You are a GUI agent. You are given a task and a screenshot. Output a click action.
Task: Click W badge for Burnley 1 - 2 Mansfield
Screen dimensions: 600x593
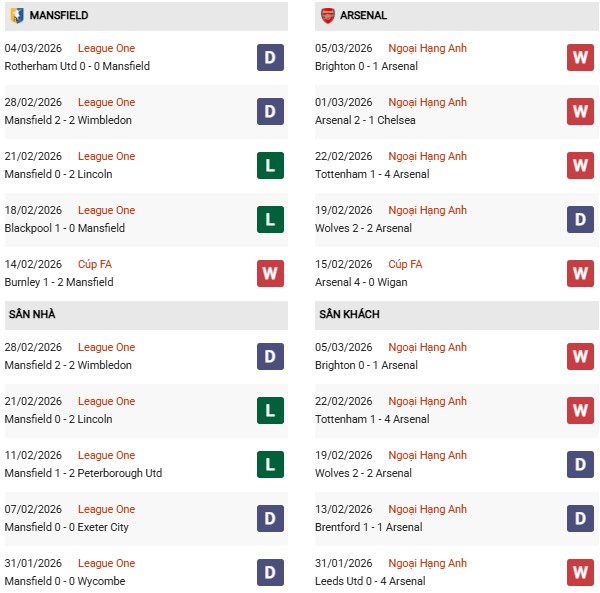point(270,273)
